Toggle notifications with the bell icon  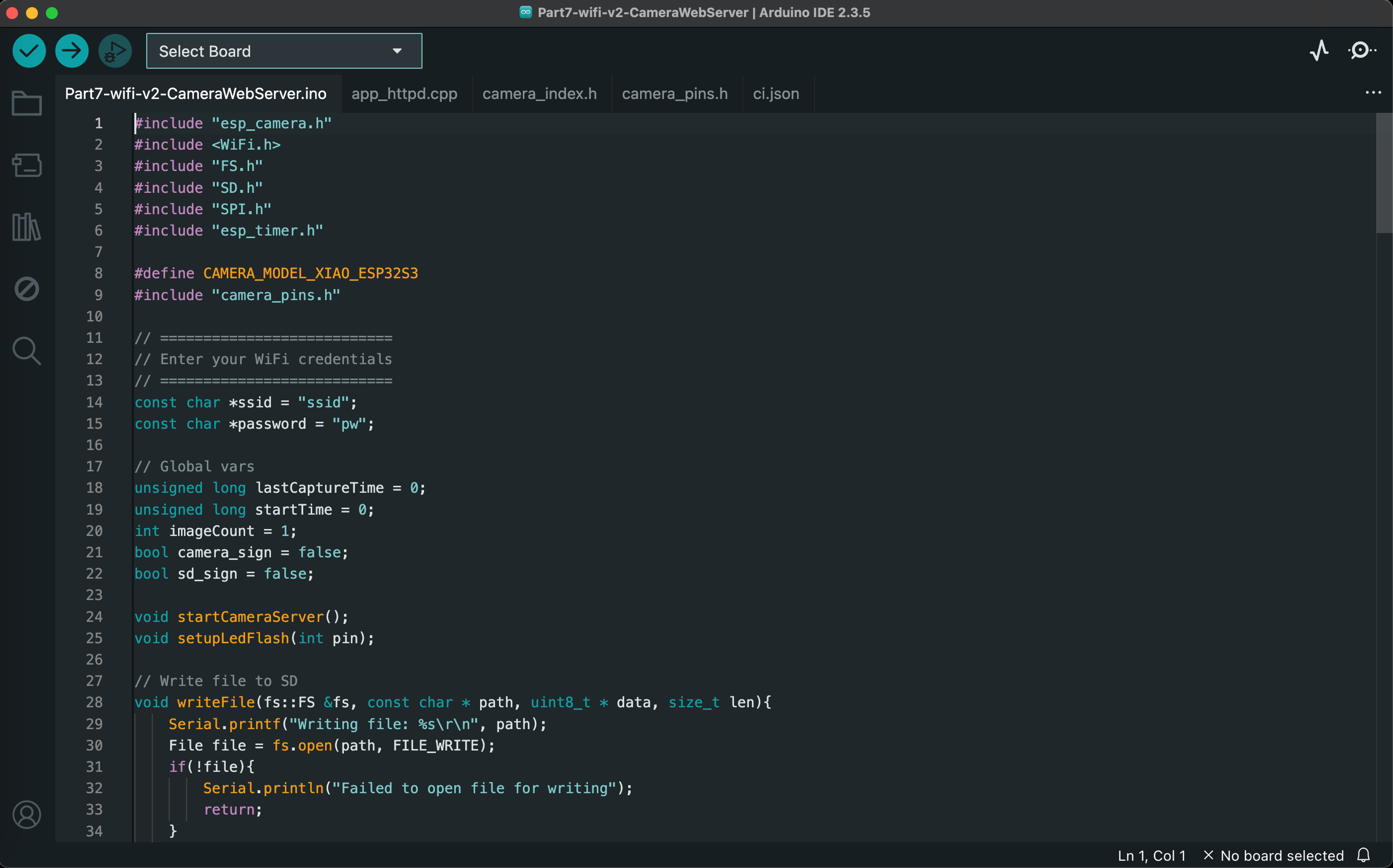pyautogui.click(x=1363, y=855)
